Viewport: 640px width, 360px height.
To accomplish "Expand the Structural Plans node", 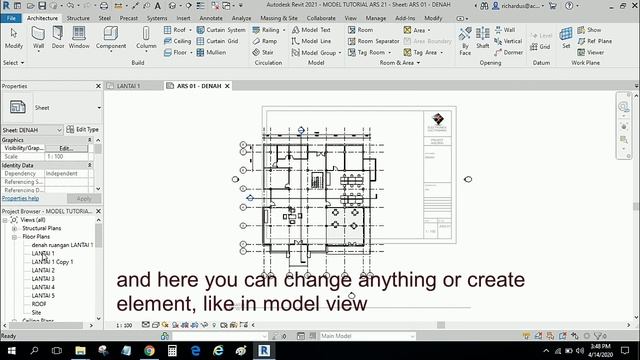I will point(14,228).
